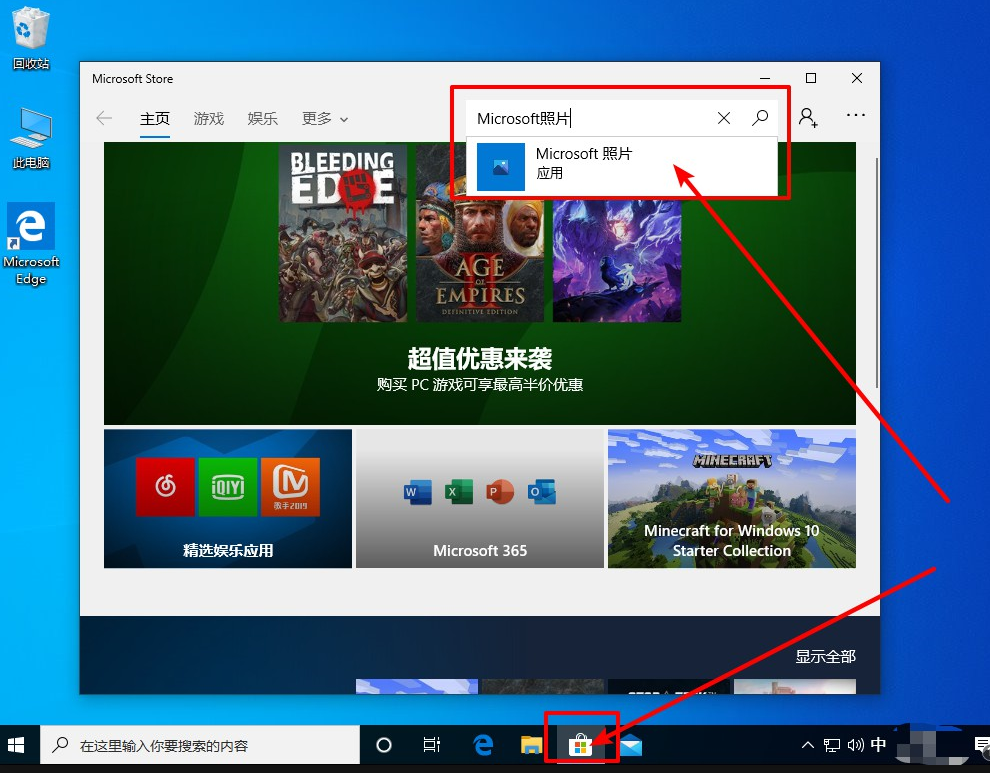Open the Recycle Bin desktop icon
This screenshot has height=773, width=990.
click(x=30, y=39)
